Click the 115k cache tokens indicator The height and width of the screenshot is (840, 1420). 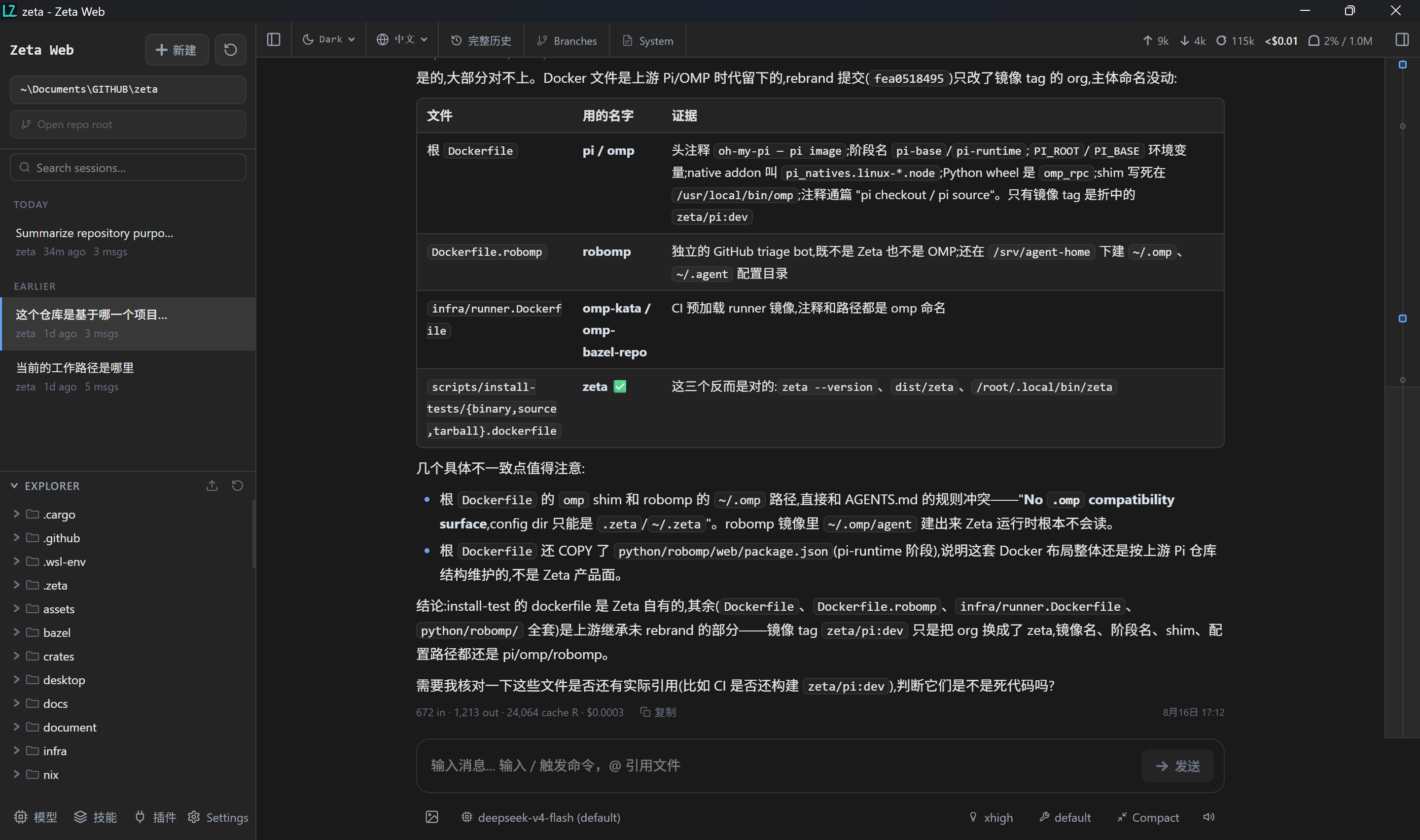tap(1235, 41)
